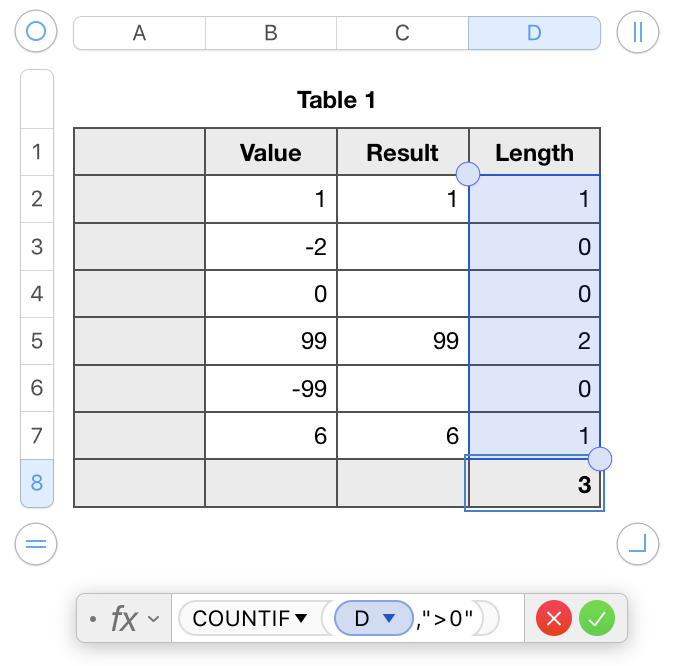
Task: Select column C header
Action: (x=402, y=33)
